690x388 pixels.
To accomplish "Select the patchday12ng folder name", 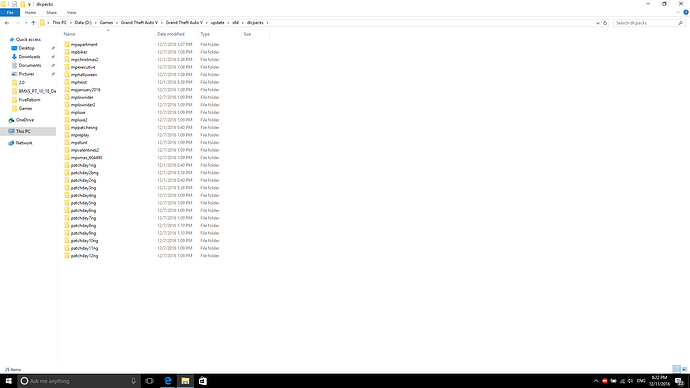I will point(84,256).
